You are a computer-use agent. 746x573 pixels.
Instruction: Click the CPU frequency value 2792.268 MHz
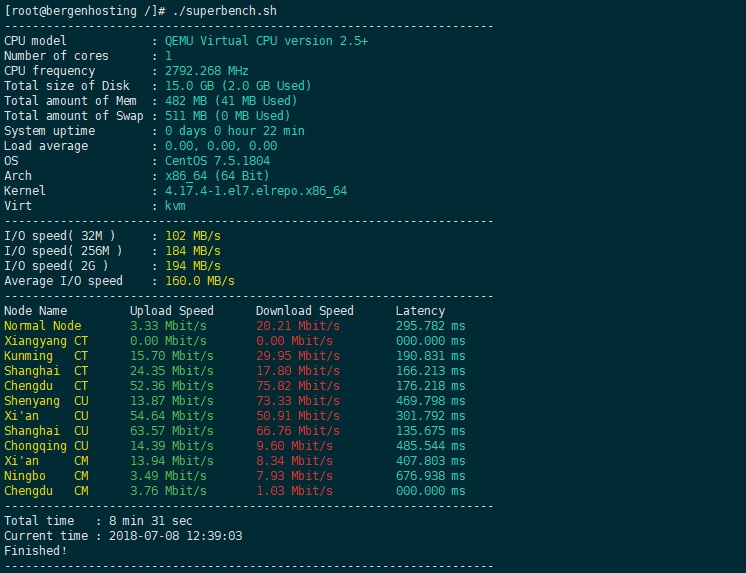click(206, 71)
